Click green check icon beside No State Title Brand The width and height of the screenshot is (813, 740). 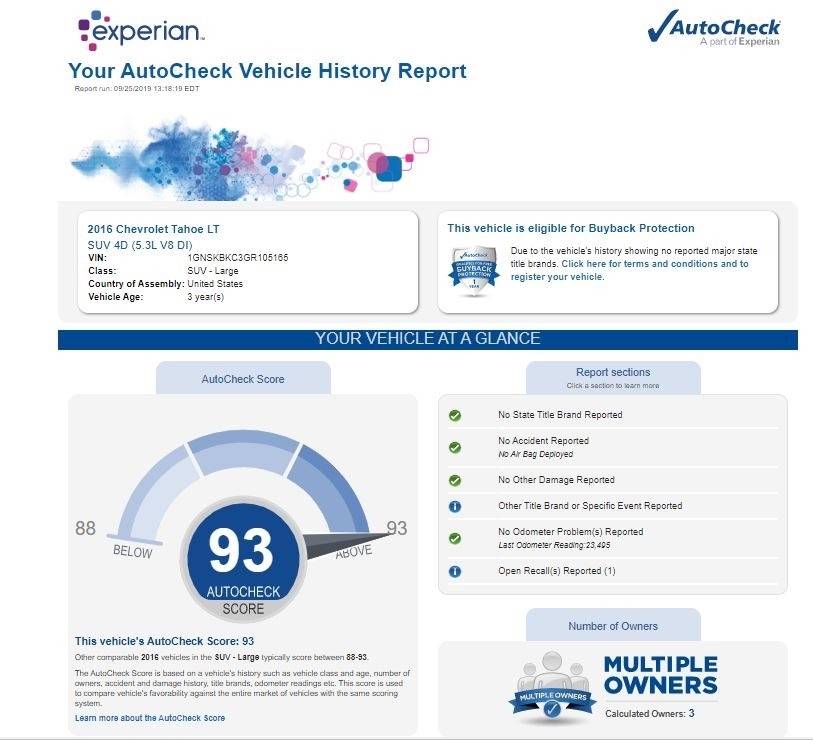click(455, 415)
